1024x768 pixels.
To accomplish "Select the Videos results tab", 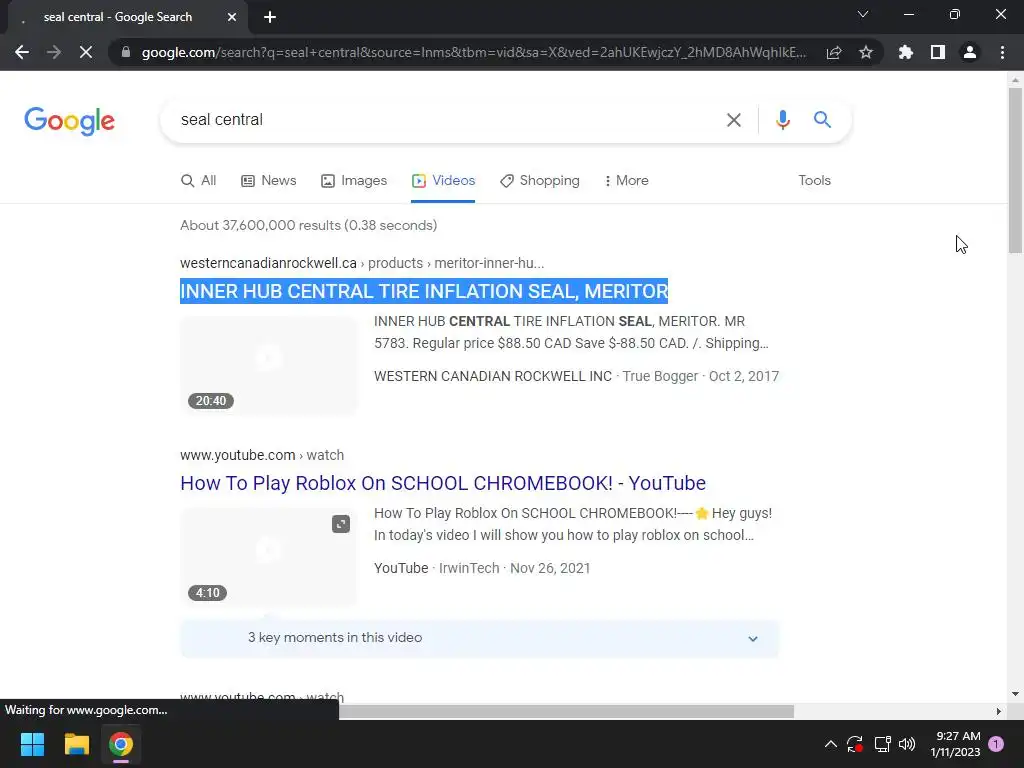I will coord(443,180).
